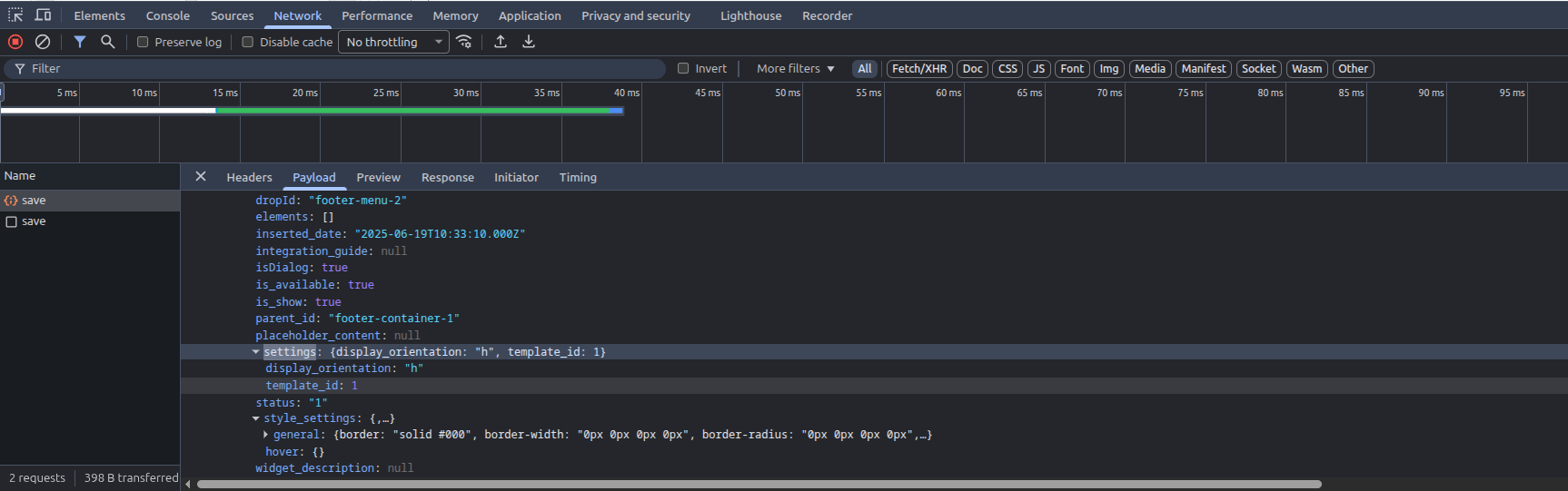
Task: Filter by Doc requests
Action: tap(973, 69)
